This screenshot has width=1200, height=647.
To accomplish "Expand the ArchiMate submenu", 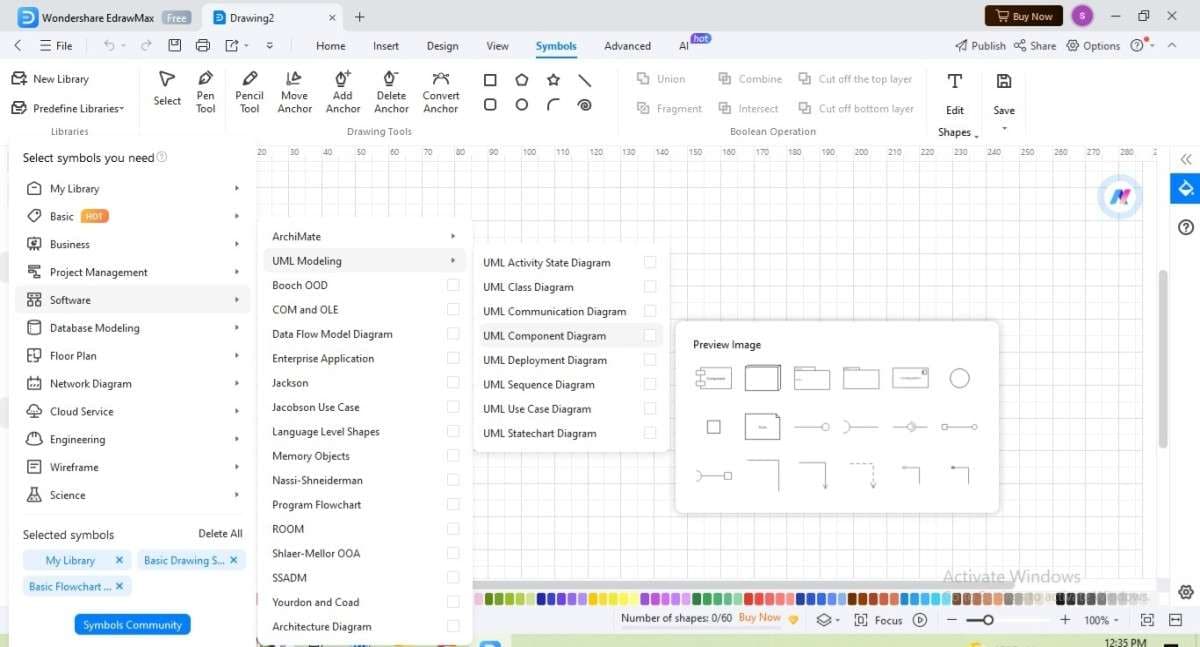I will tap(365, 237).
